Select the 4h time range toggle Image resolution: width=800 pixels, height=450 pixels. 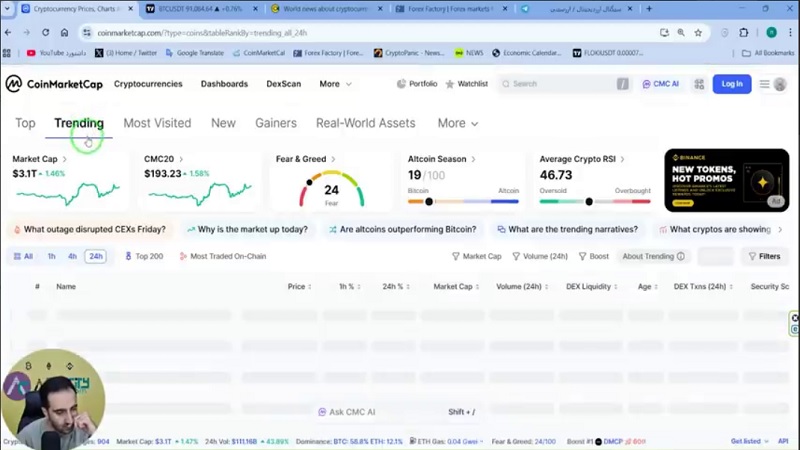click(72, 256)
